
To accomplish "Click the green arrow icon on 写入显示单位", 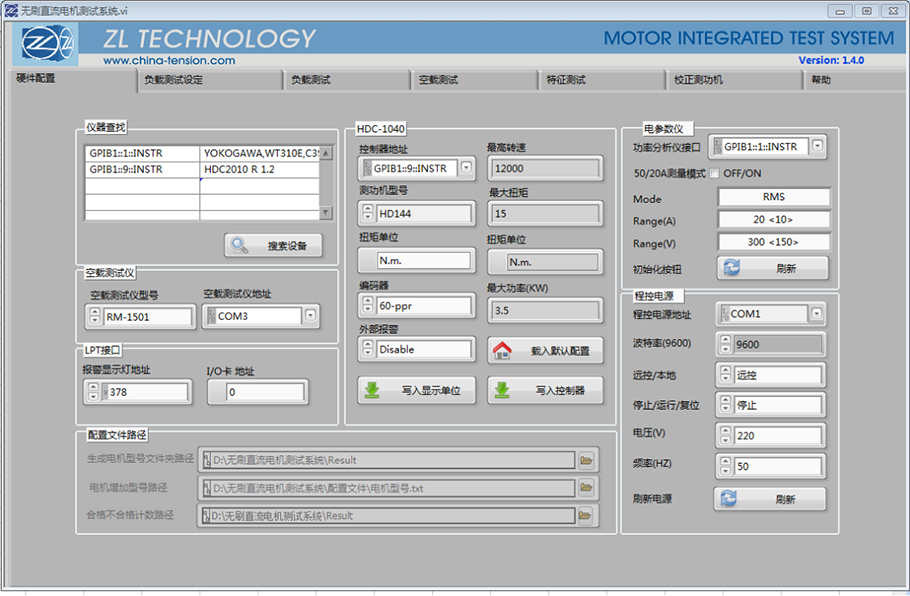I will 372,391.
